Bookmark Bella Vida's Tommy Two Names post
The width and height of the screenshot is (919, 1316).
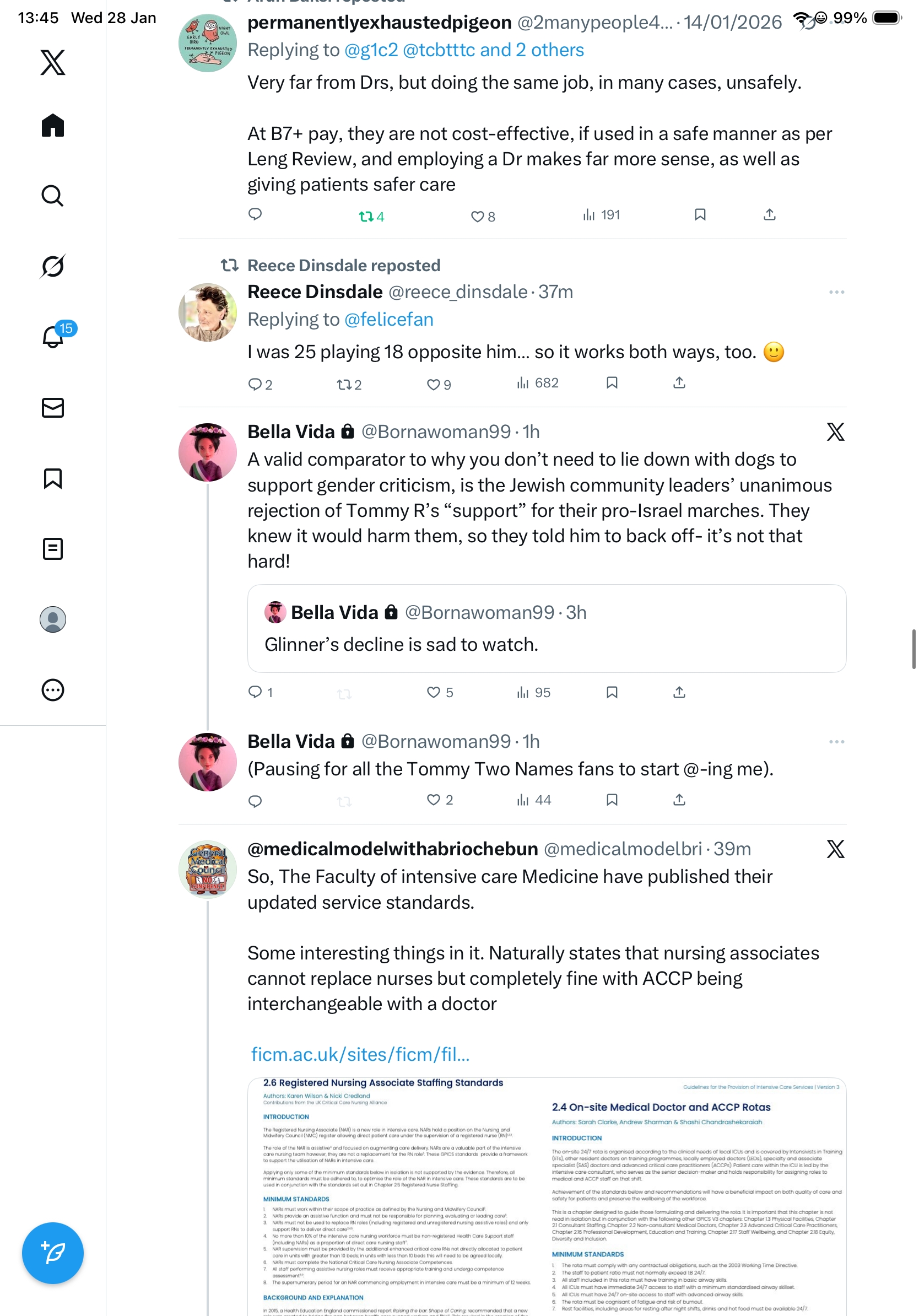point(612,800)
